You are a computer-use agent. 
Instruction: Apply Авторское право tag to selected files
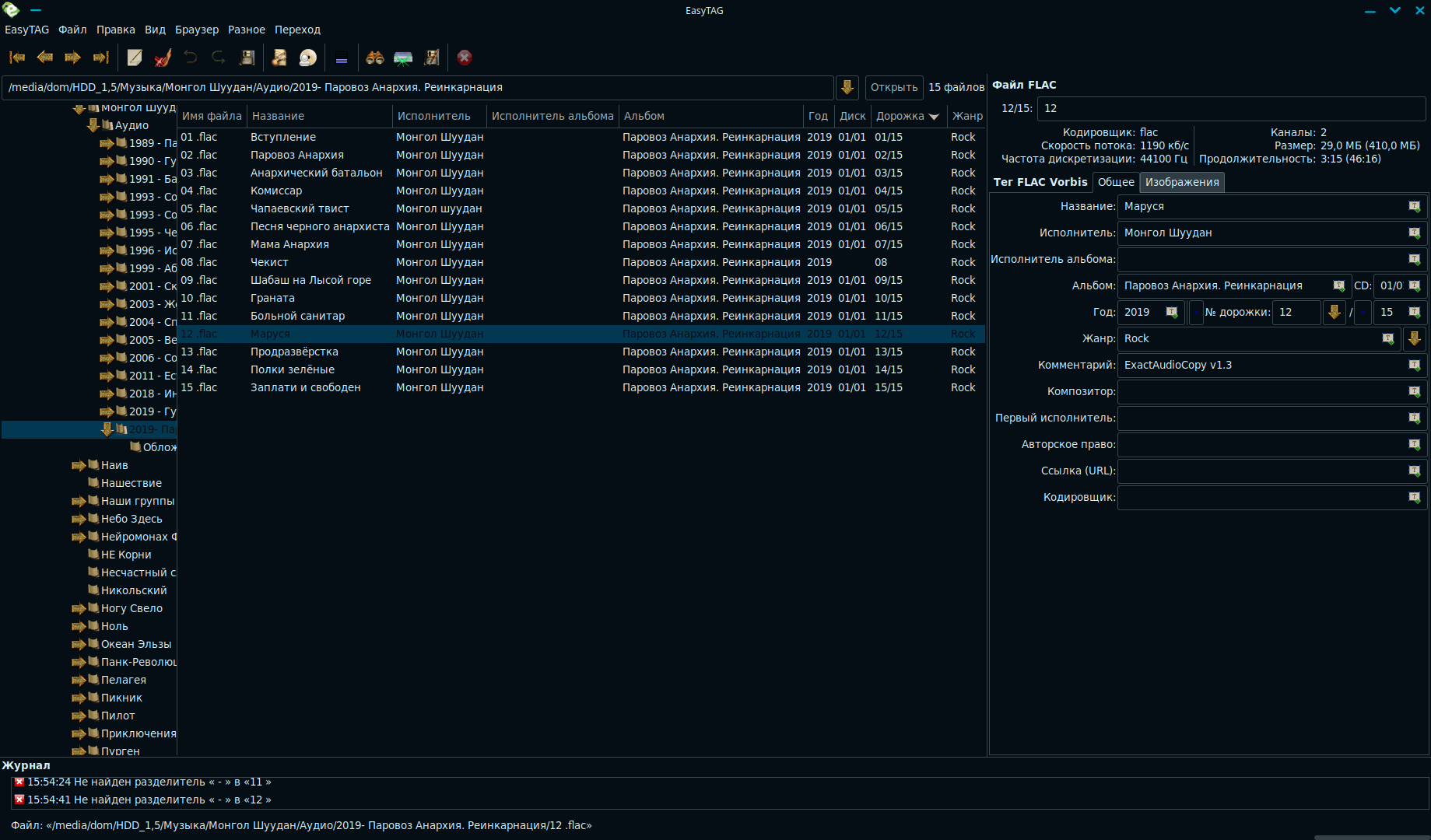1415,445
